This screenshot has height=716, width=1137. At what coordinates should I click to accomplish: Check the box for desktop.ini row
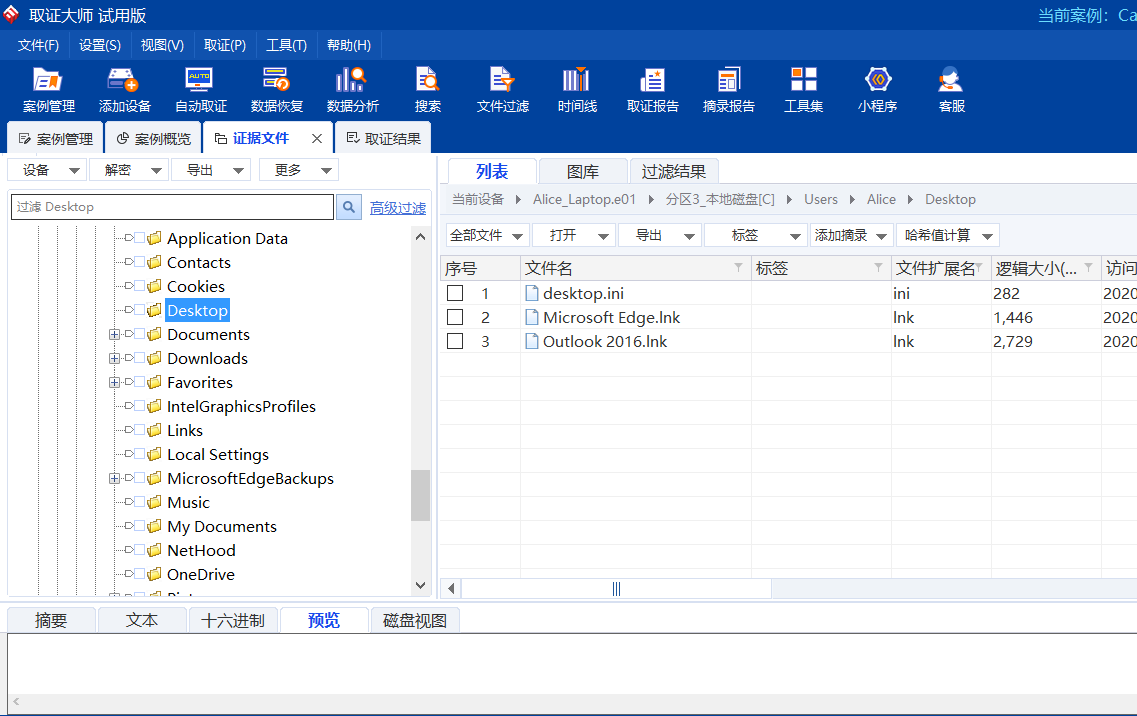pos(455,293)
